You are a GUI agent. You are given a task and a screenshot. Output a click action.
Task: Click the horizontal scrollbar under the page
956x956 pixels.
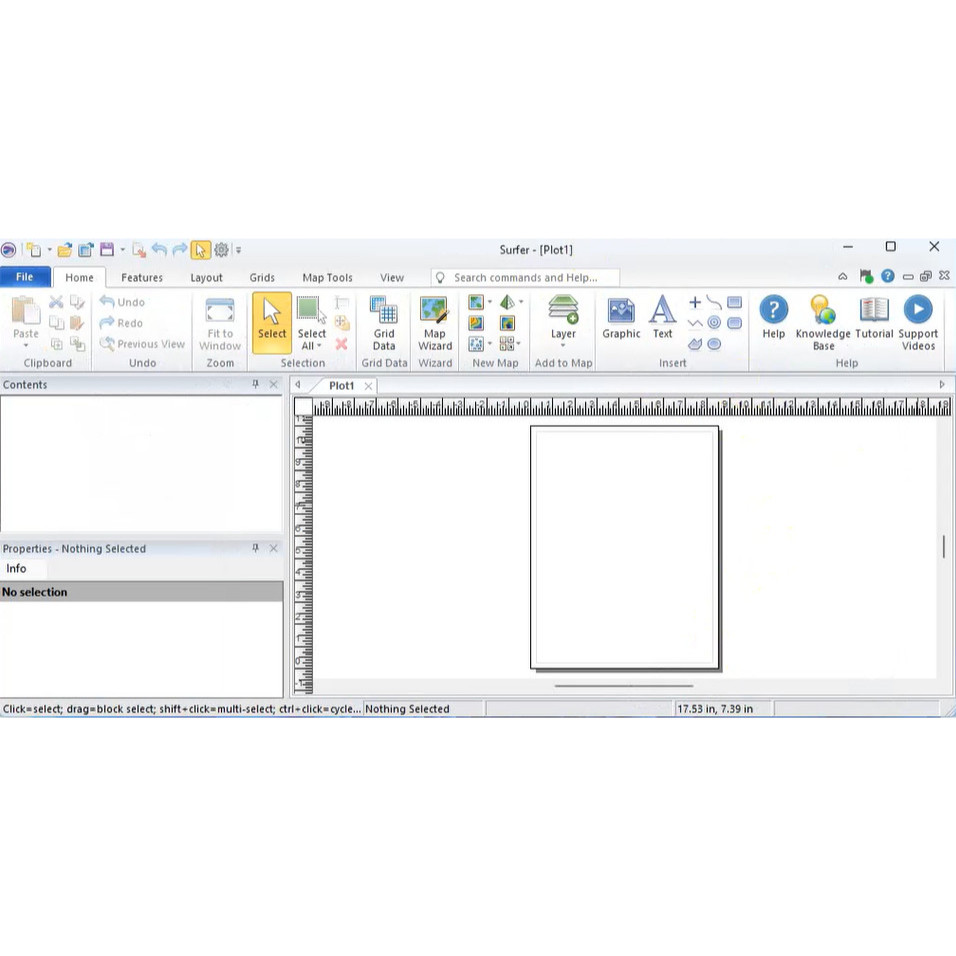tap(624, 685)
